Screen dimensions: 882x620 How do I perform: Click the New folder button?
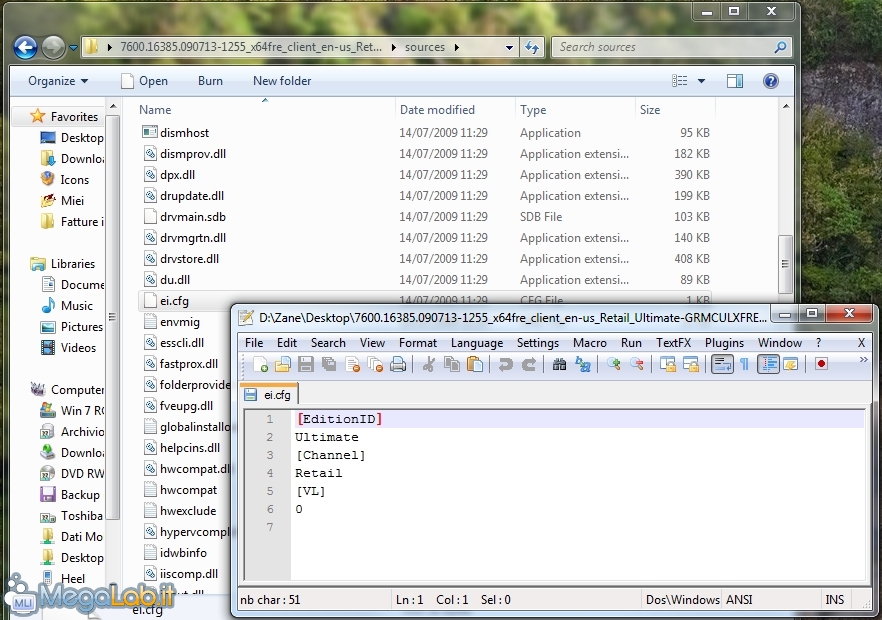click(x=282, y=81)
